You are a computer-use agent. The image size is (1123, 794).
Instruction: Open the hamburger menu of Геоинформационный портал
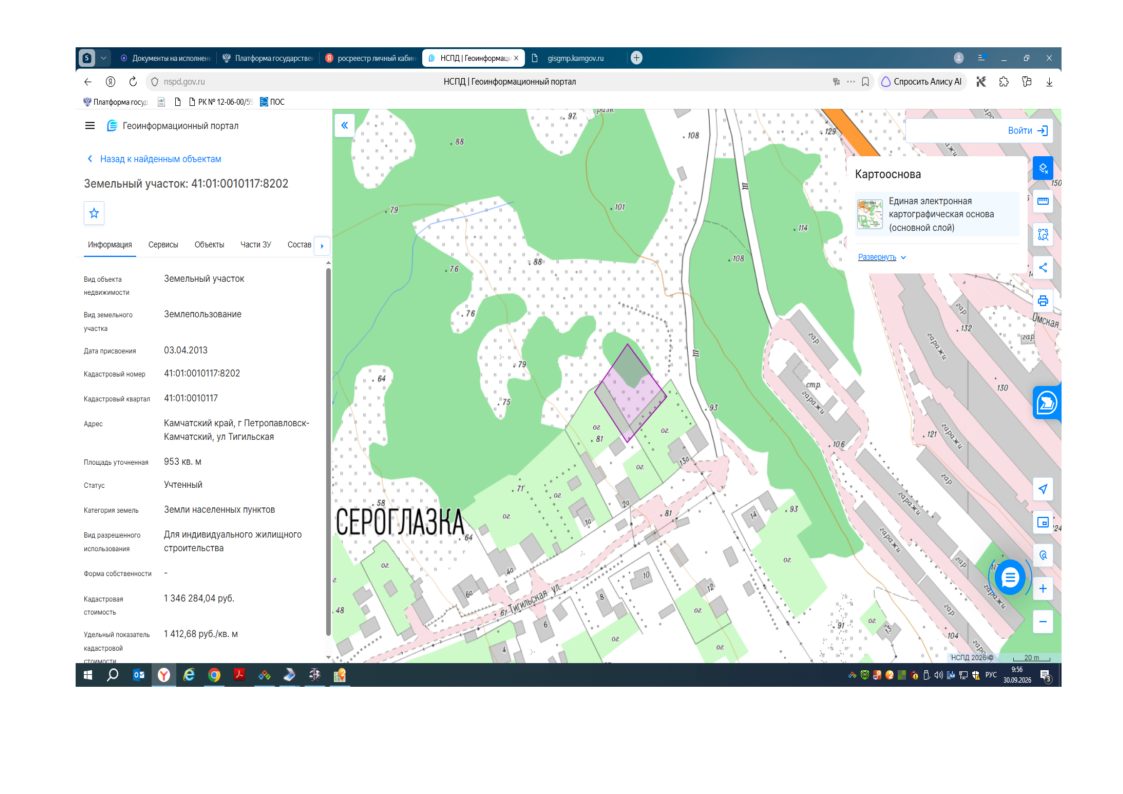(x=90, y=126)
